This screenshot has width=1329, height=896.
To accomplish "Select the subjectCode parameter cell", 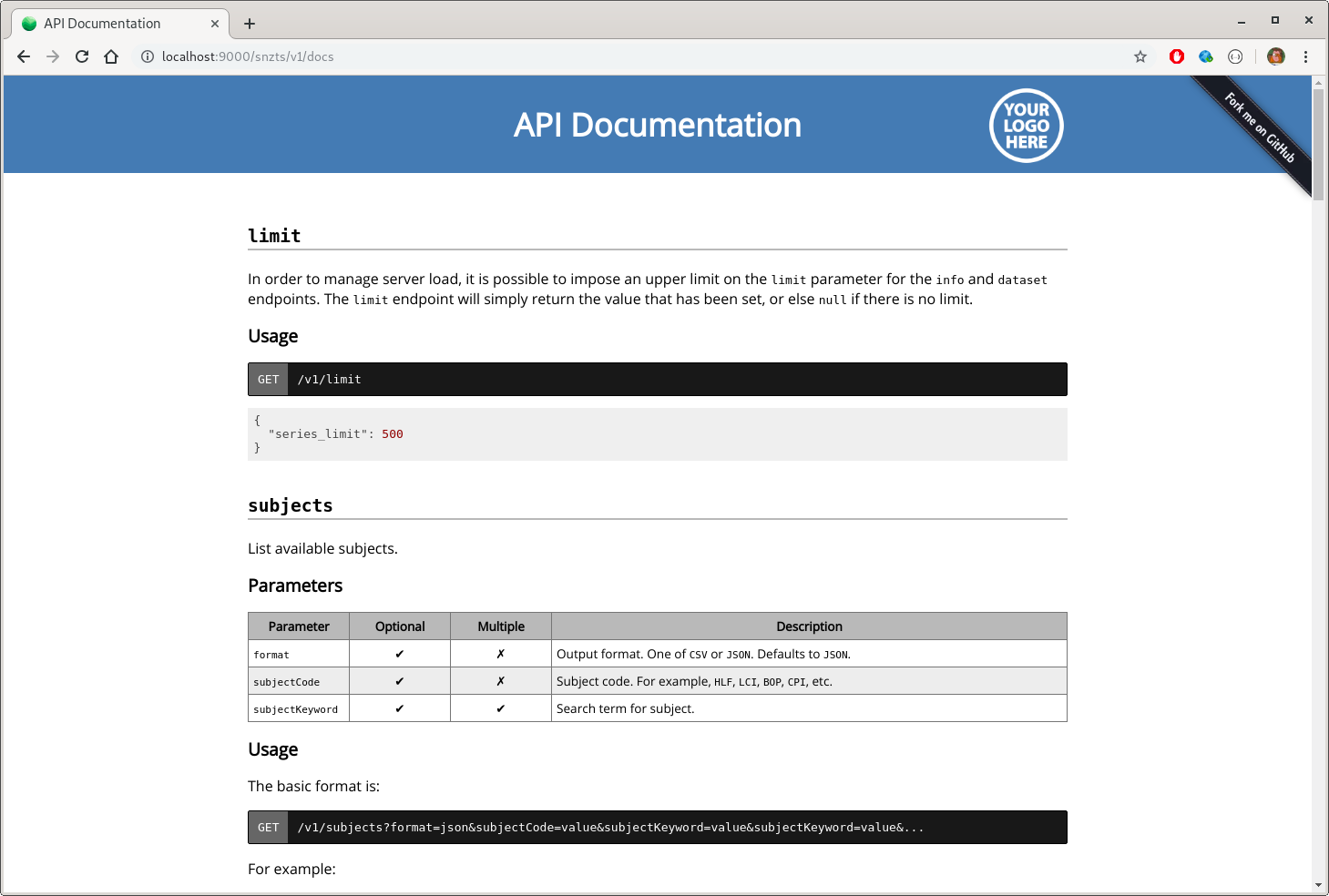I will coord(299,681).
